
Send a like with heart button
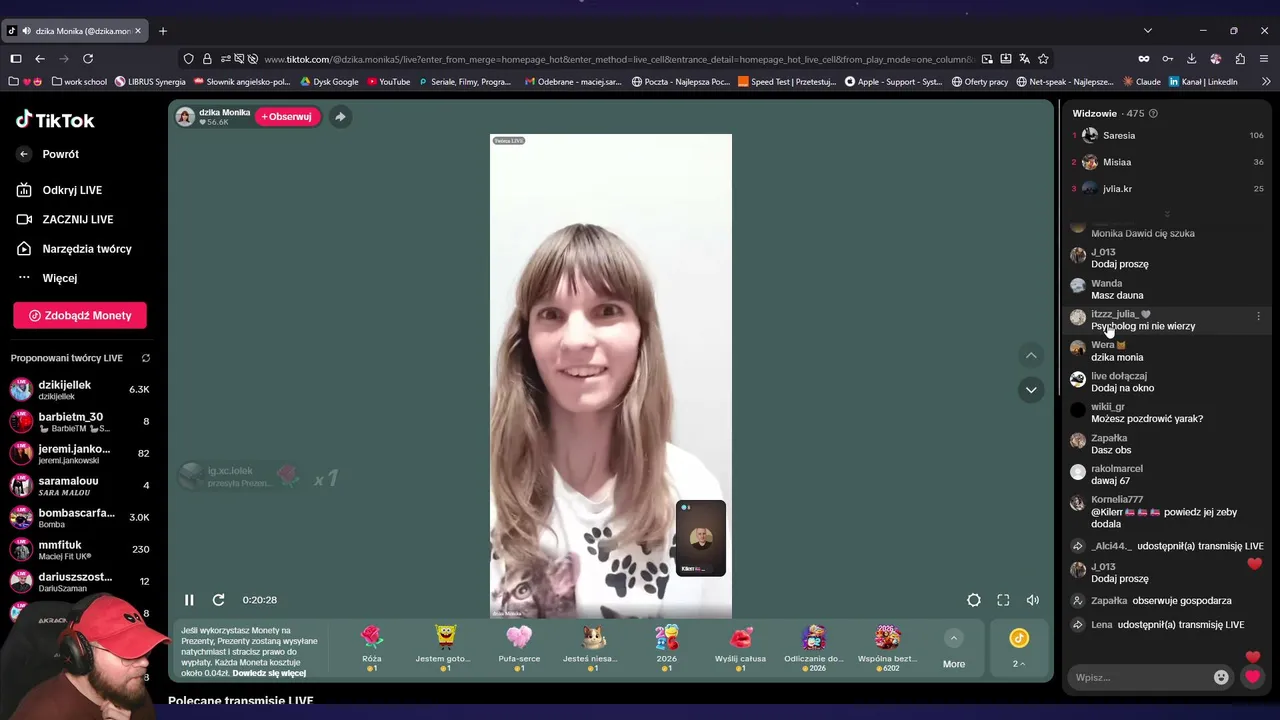coord(1252,677)
